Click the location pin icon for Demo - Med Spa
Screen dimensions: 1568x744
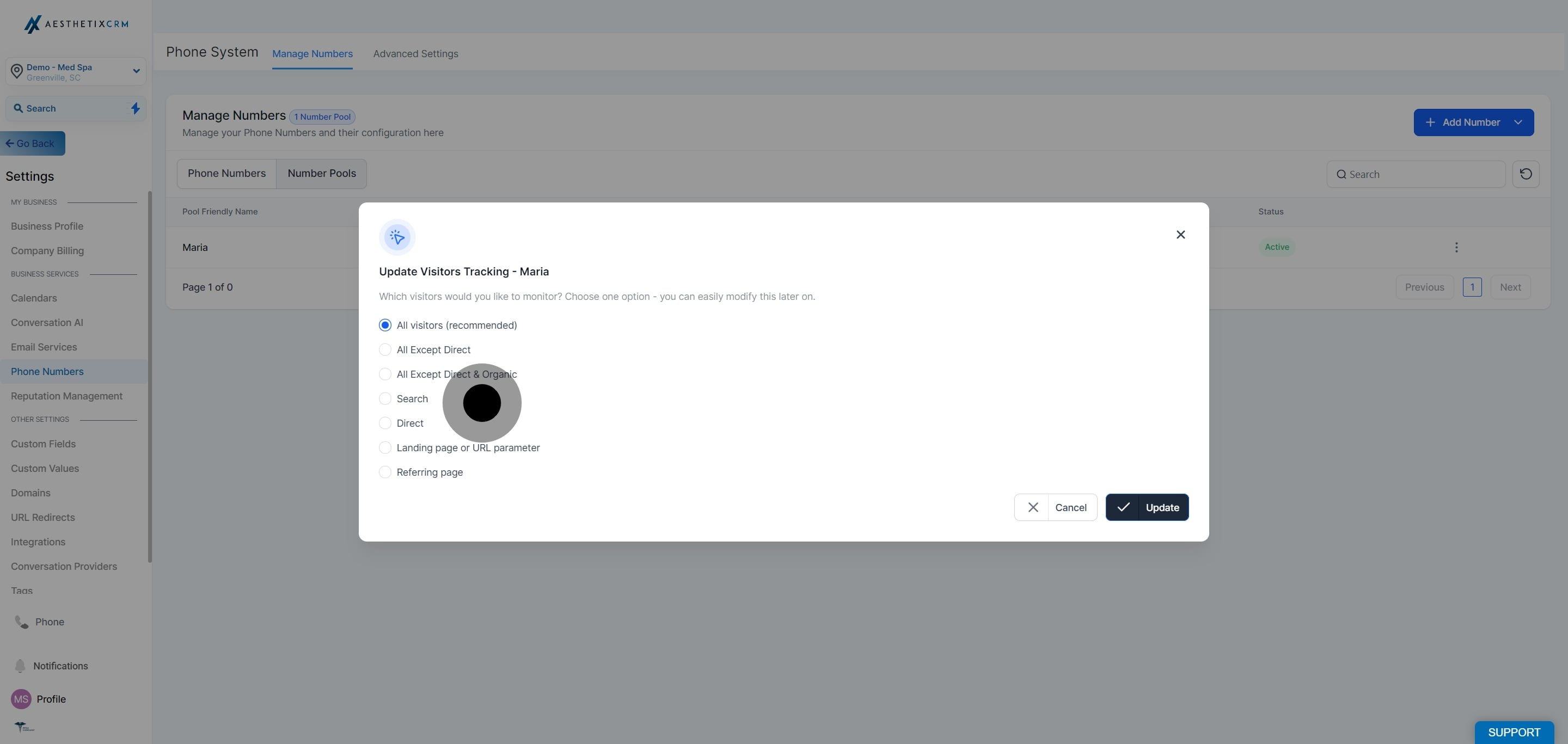click(17, 71)
